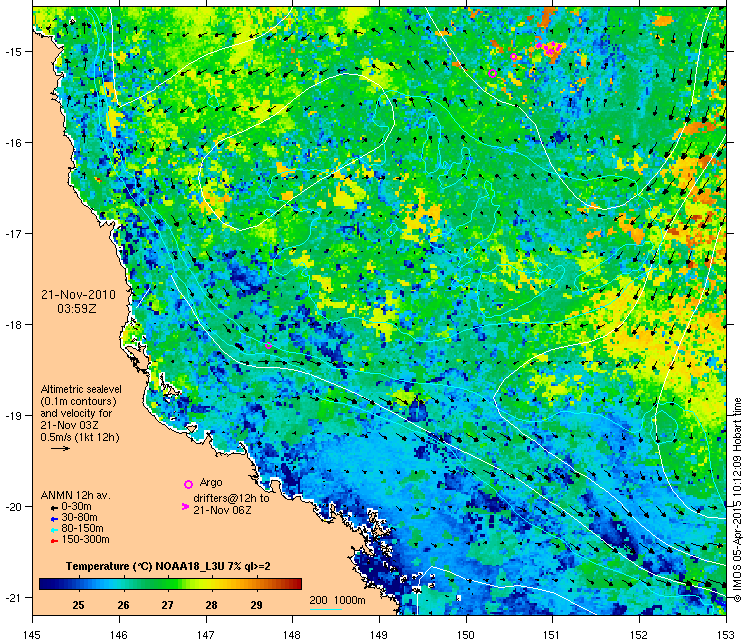The width and height of the screenshot is (750, 640).
Task: Click the magenta marker near 147.7E 18.2S
Action: [268, 345]
